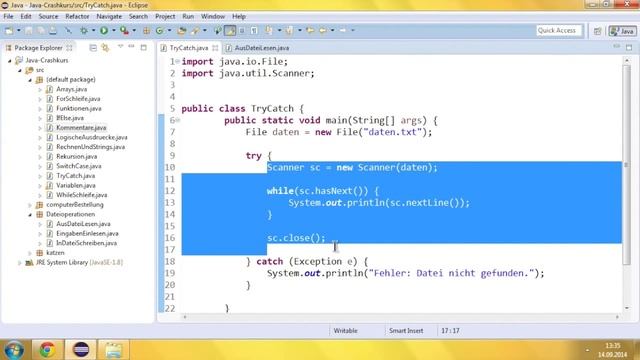This screenshot has height=360, width=640.
Task: Click the Previous Annotation icon
Action: click(x=289, y=31)
